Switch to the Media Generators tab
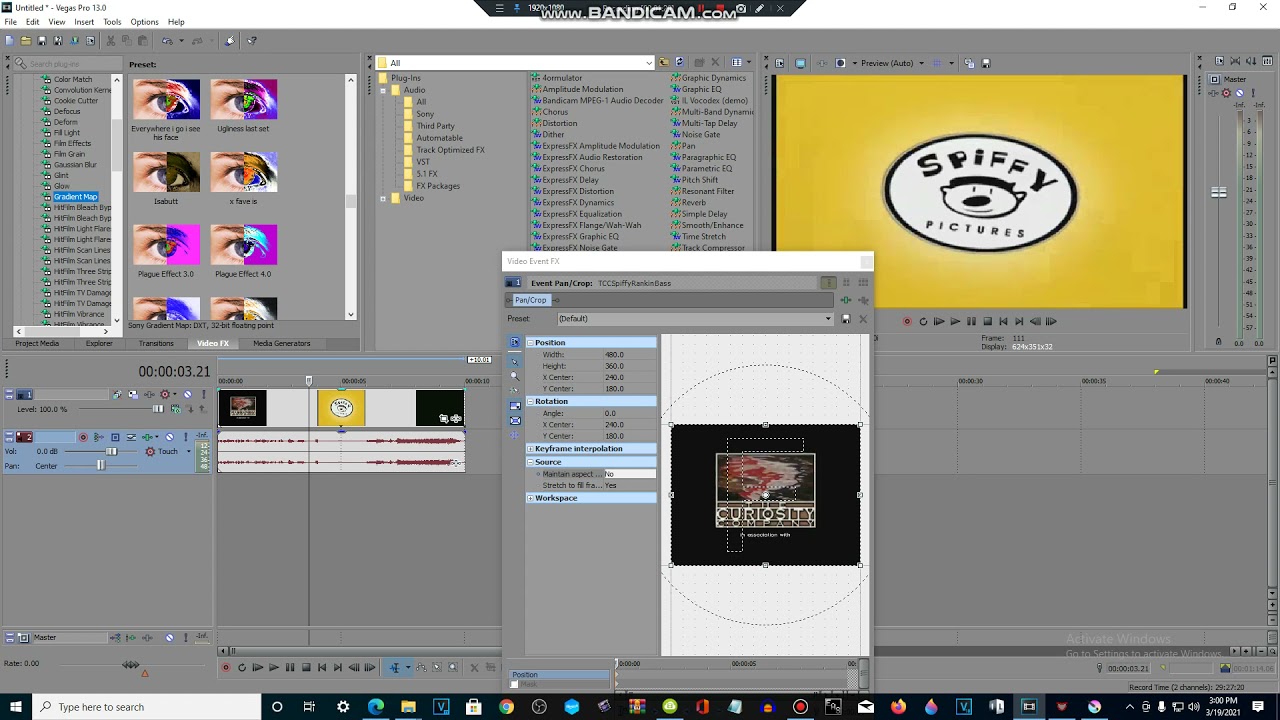The image size is (1280, 720). 281,343
